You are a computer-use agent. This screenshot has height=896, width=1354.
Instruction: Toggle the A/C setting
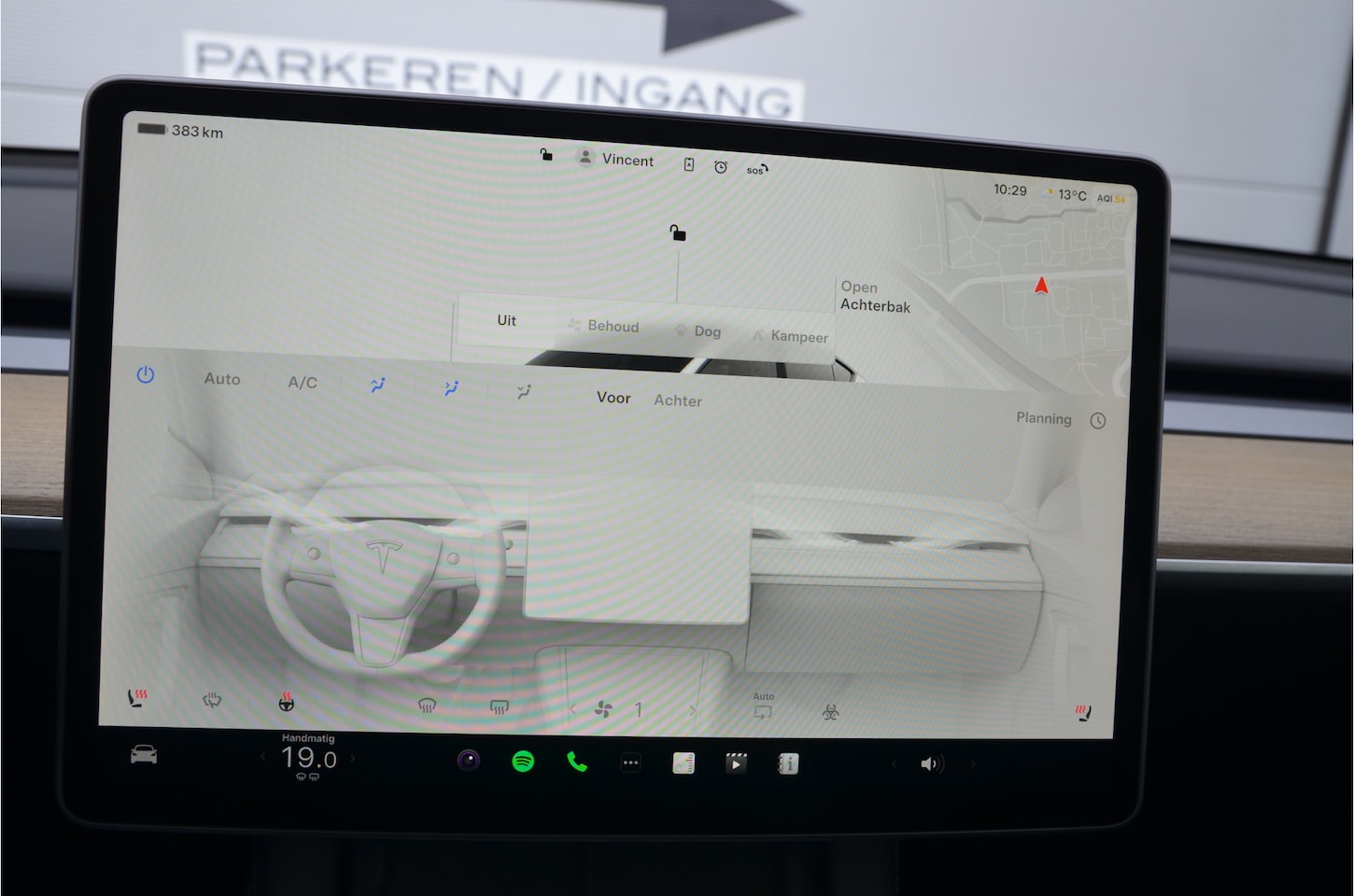303,383
